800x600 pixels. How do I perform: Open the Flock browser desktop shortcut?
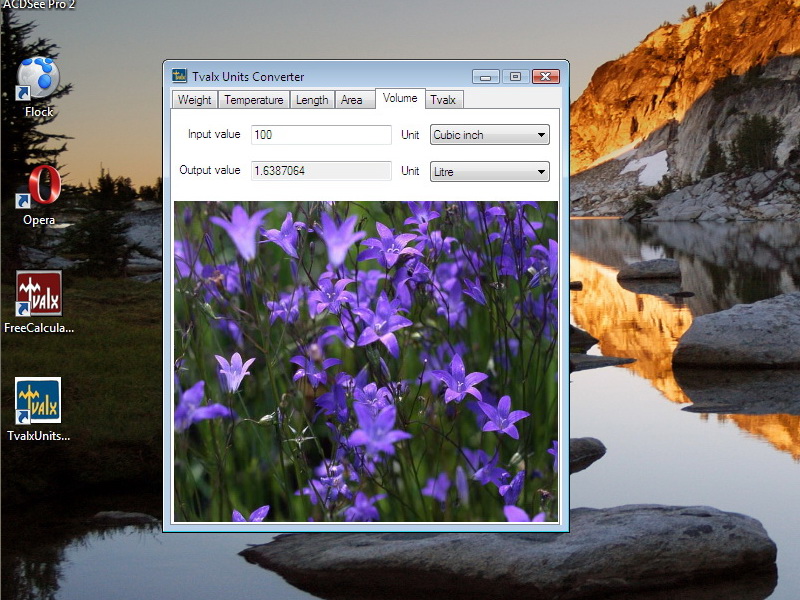(39, 79)
